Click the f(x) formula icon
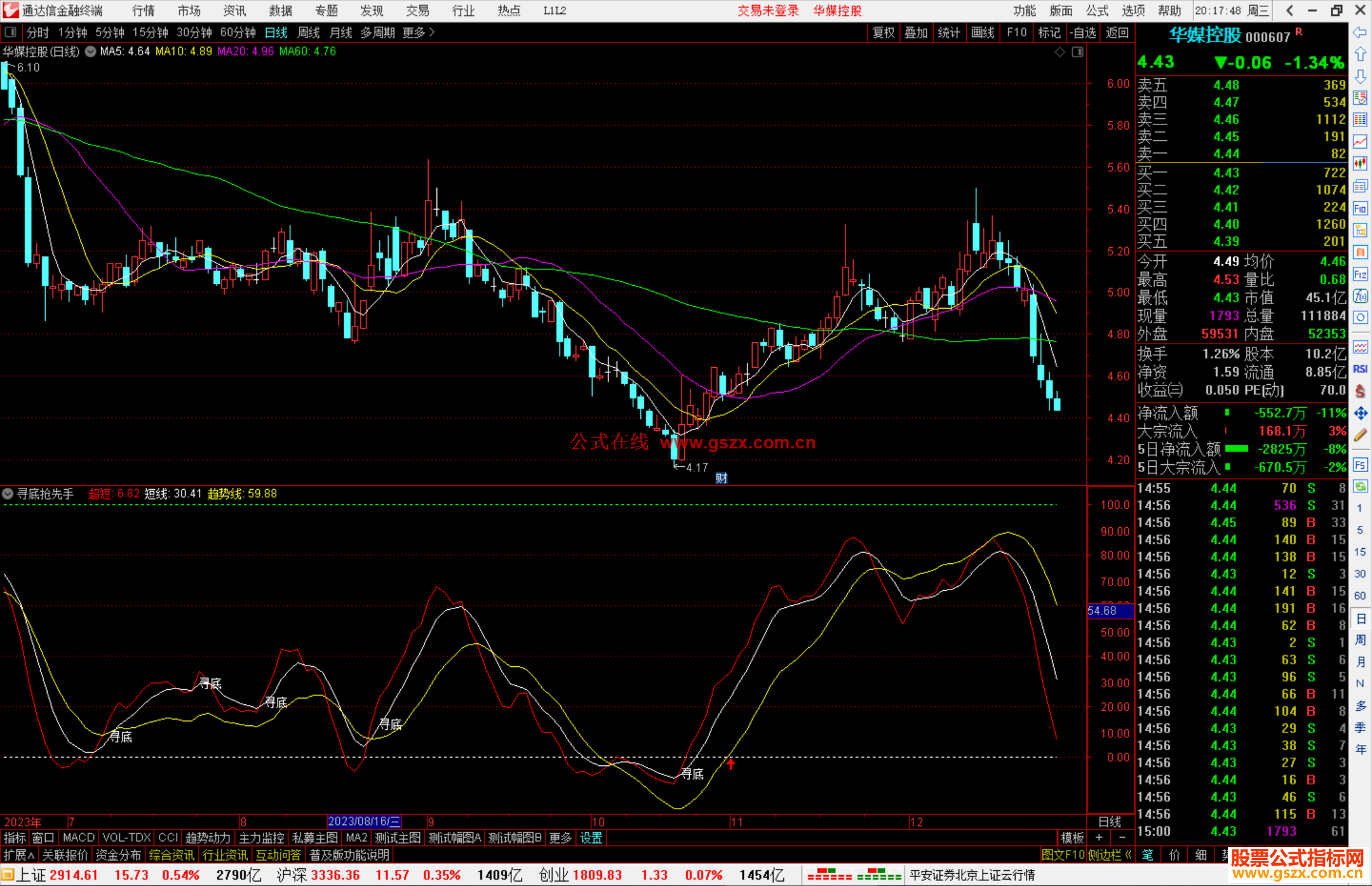 pos(1360,296)
